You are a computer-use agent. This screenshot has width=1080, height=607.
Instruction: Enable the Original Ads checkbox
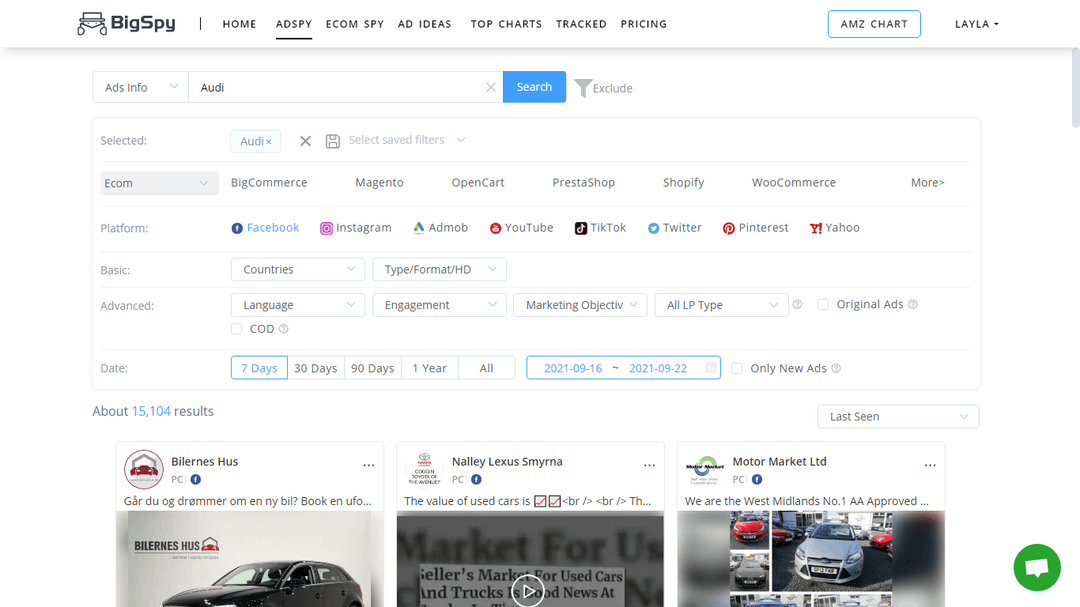(x=823, y=305)
